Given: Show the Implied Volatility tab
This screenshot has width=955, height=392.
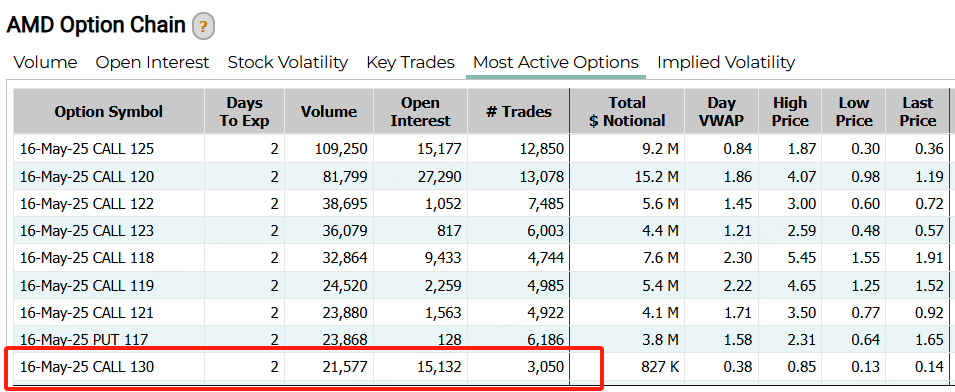Looking at the screenshot, I should pos(726,62).
